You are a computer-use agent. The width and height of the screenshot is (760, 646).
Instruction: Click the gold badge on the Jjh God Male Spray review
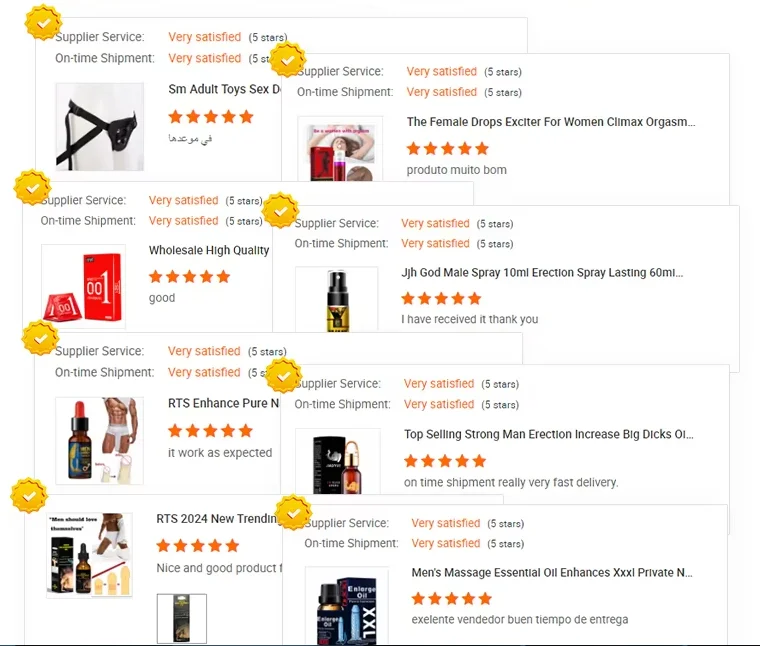tap(280, 210)
